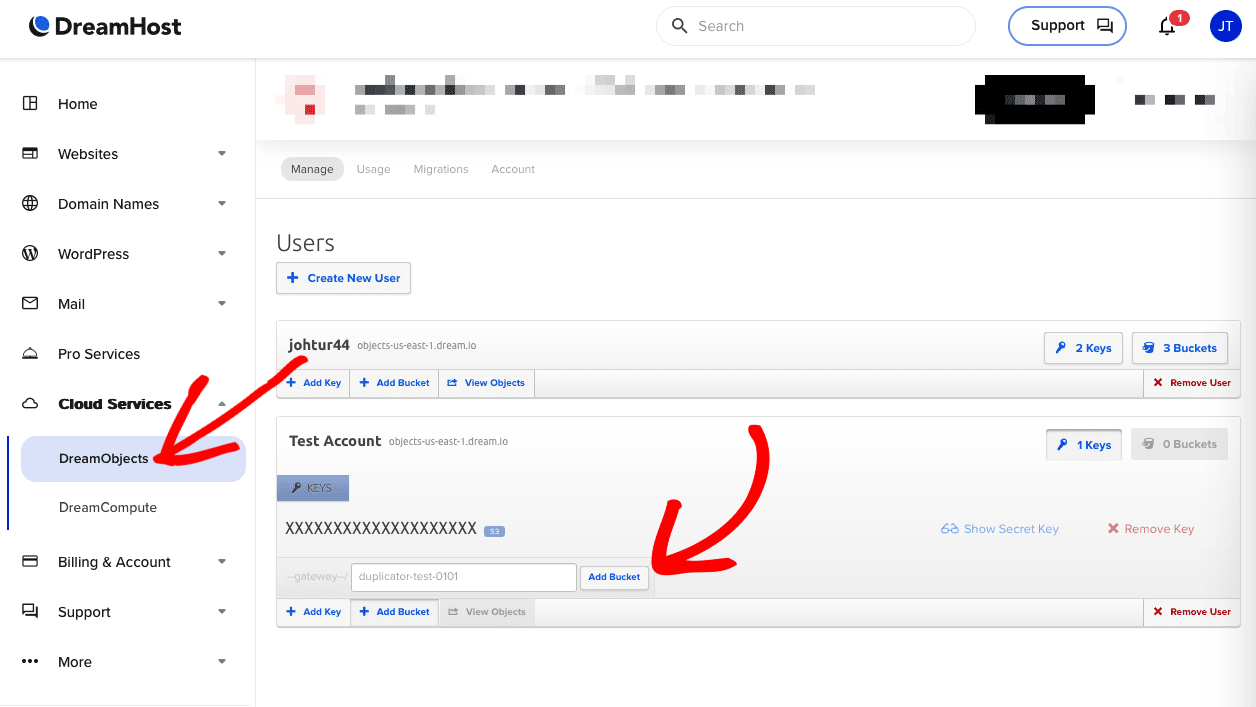The height and width of the screenshot is (707, 1256).
Task: Click the Home icon in sidebar
Action: tap(30, 104)
